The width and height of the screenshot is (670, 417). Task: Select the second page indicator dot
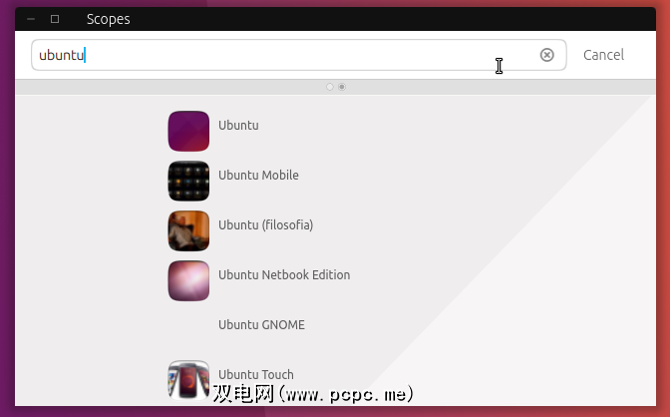pos(342,87)
